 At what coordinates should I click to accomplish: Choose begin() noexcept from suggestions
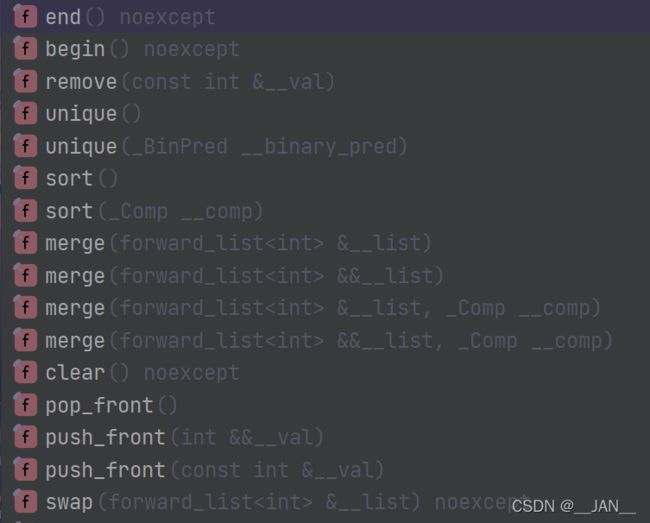click(x=325, y=49)
